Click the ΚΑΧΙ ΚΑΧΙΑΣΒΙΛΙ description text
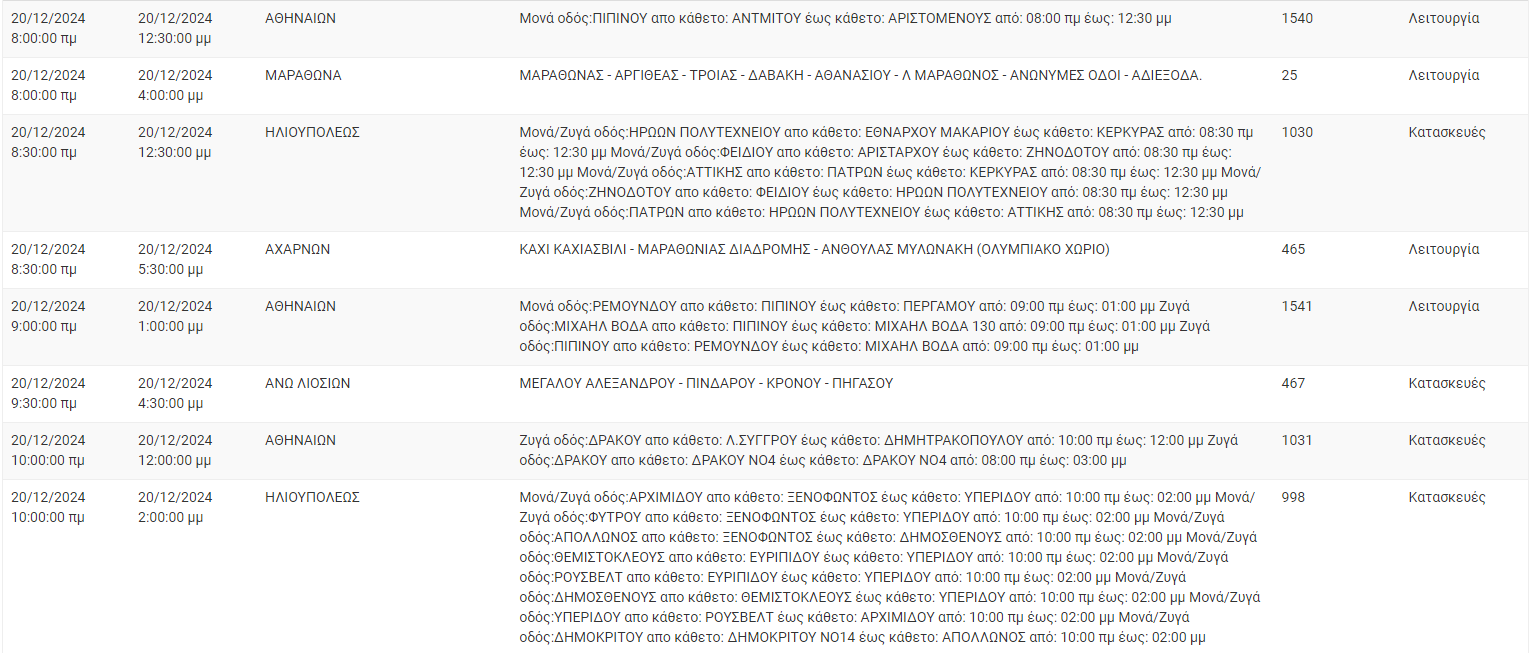 [814, 250]
